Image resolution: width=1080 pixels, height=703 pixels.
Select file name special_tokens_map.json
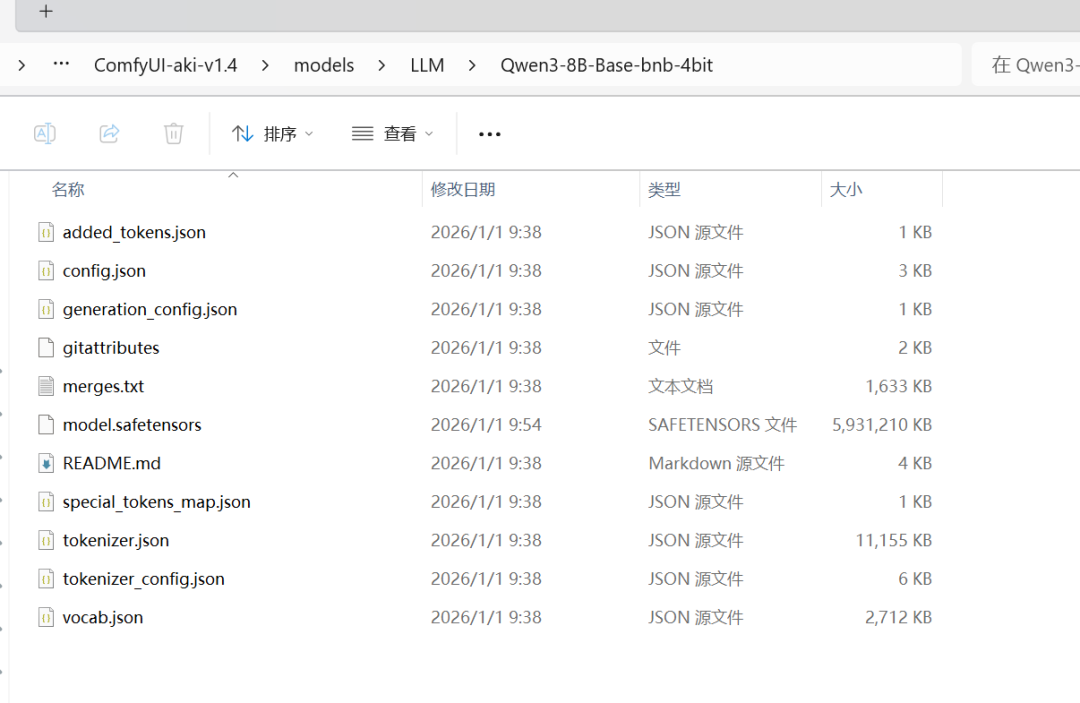(x=156, y=502)
